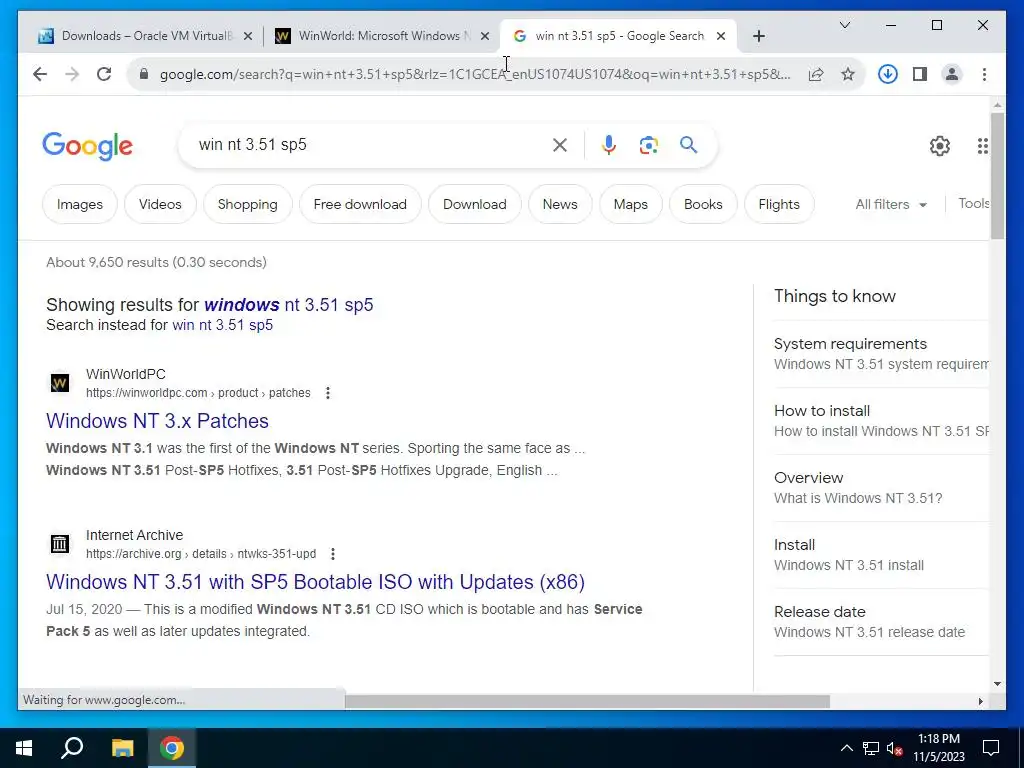Image resolution: width=1024 pixels, height=768 pixels.
Task: Filter results by Videos
Action: click(x=160, y=204)
